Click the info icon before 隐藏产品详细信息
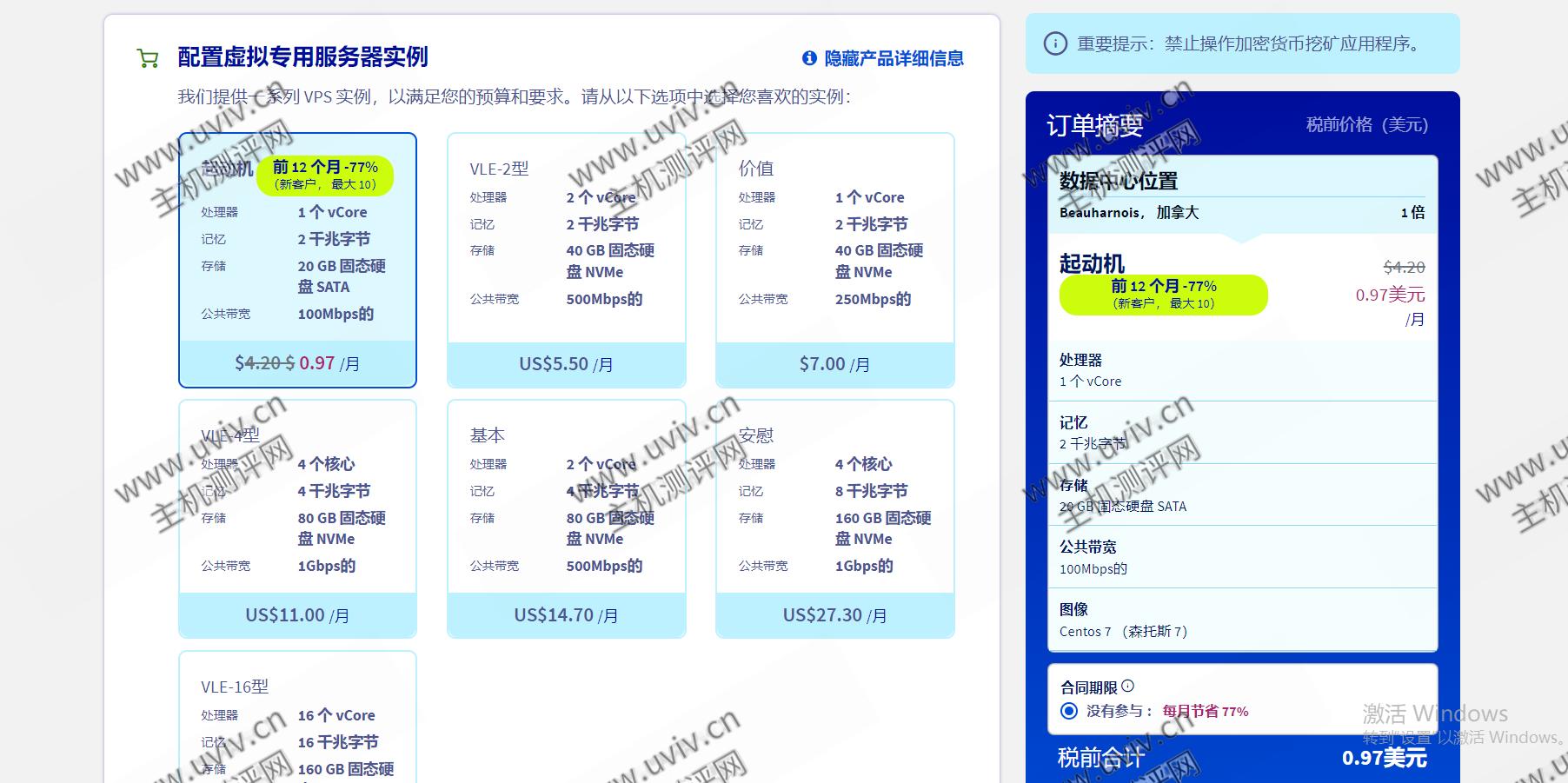Viewport: 1568px width, 783px height. point(809,58)
